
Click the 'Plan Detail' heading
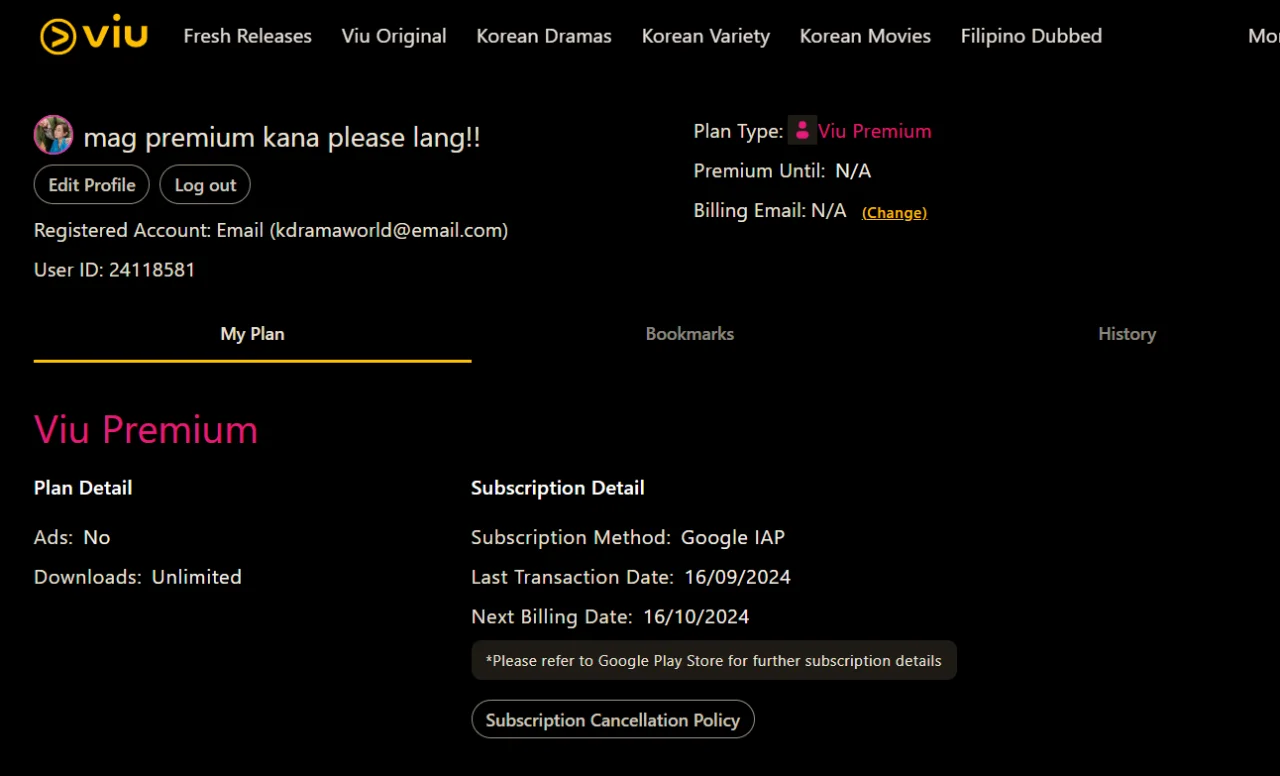[x=83, y=488]
